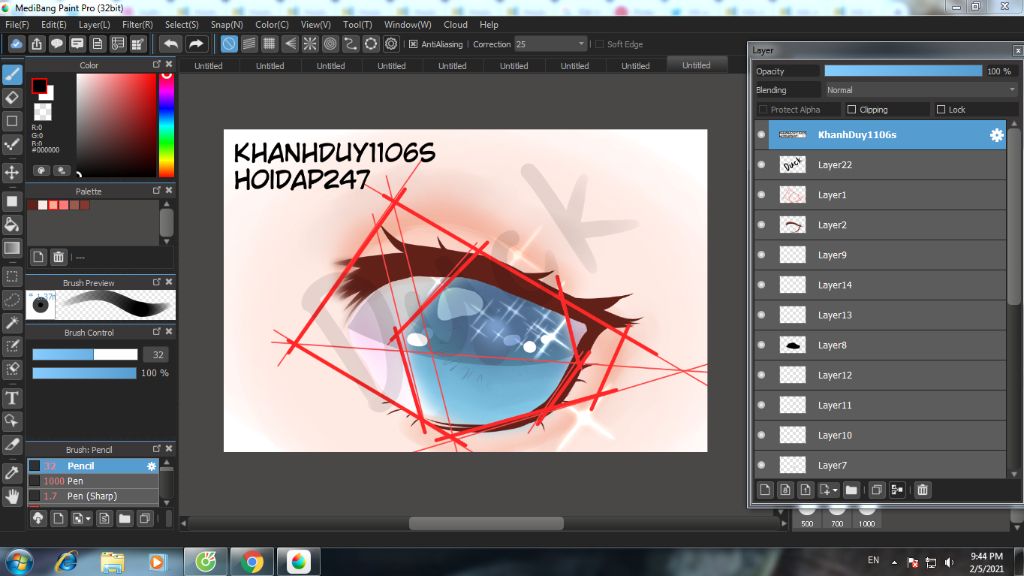Select the Move tool
Screen dimensions: 1024x576
[x=12, y=172]
